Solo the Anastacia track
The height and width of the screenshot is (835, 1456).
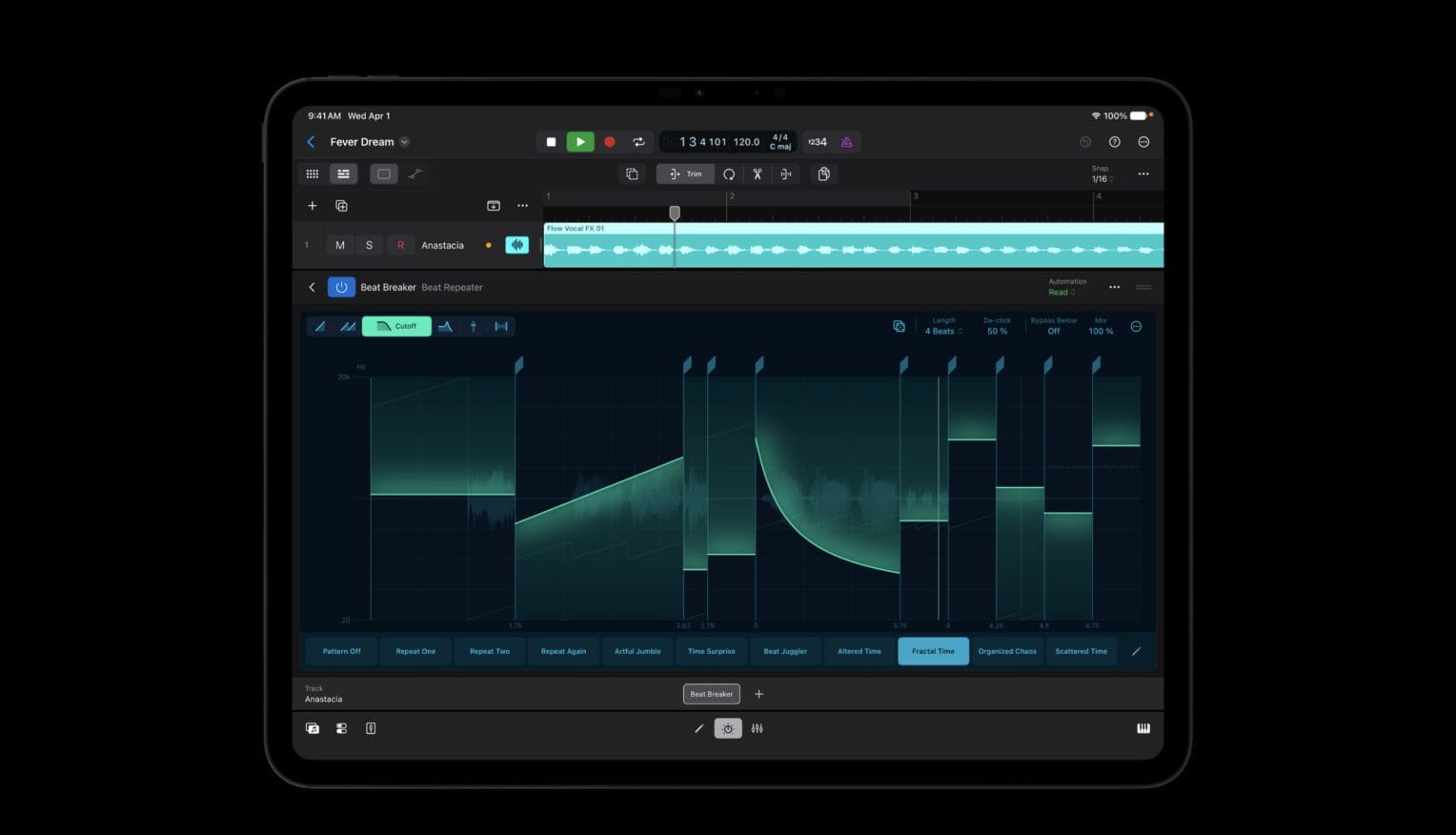click(370, 245)
